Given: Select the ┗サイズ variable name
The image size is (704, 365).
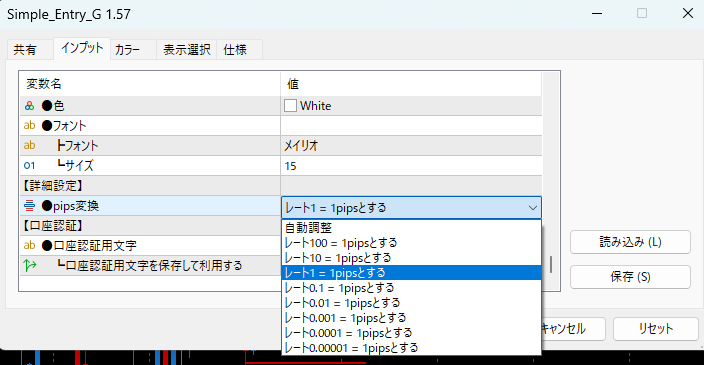Looking at the screenshot, I should point(75,166).
